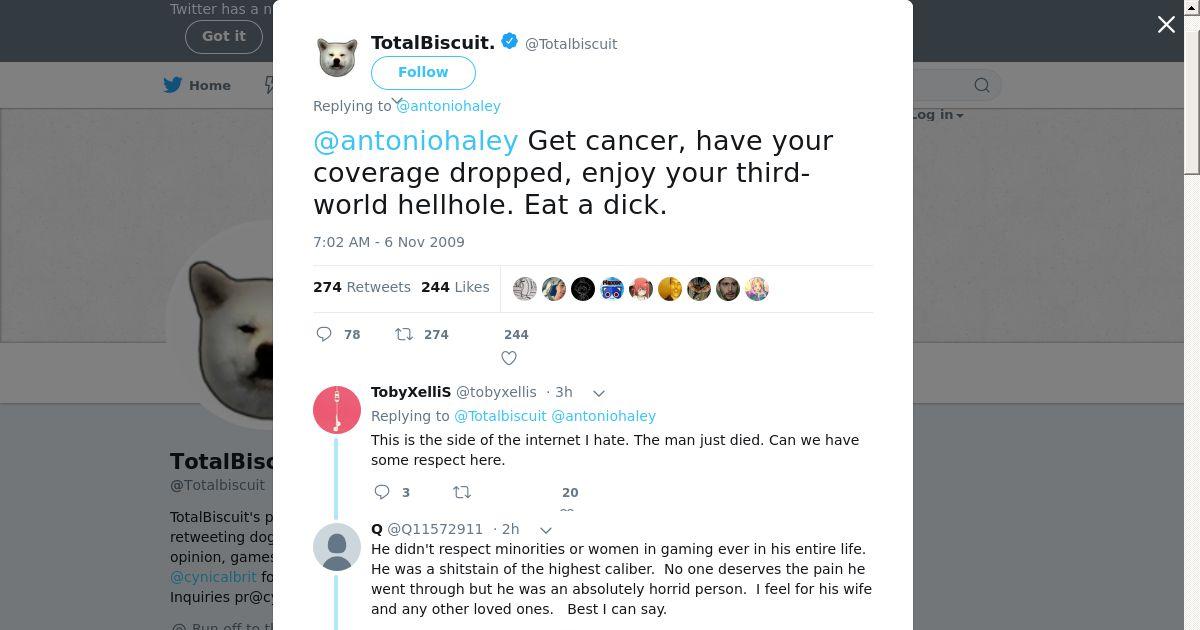The image size is (1200, 630).
Task: Click the Follow button
Action: [x=423, y=72]
